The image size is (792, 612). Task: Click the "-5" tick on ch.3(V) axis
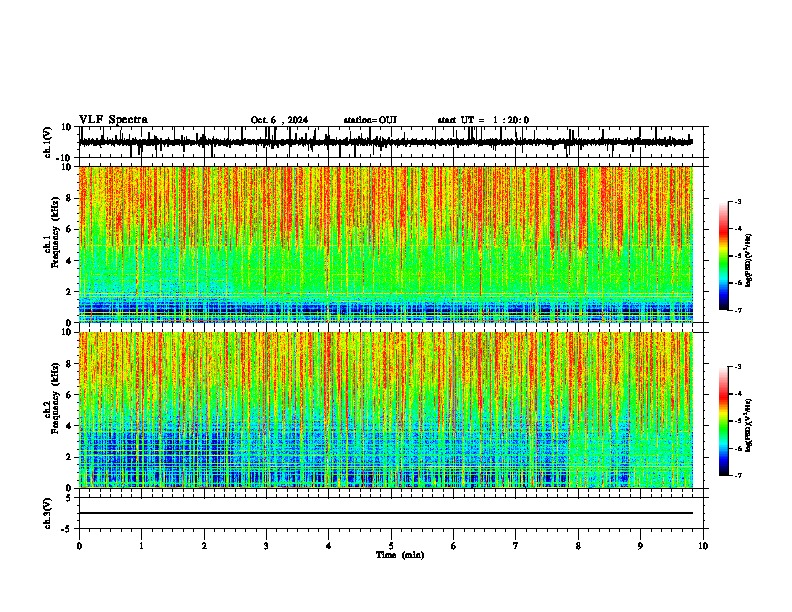point(67,529)
